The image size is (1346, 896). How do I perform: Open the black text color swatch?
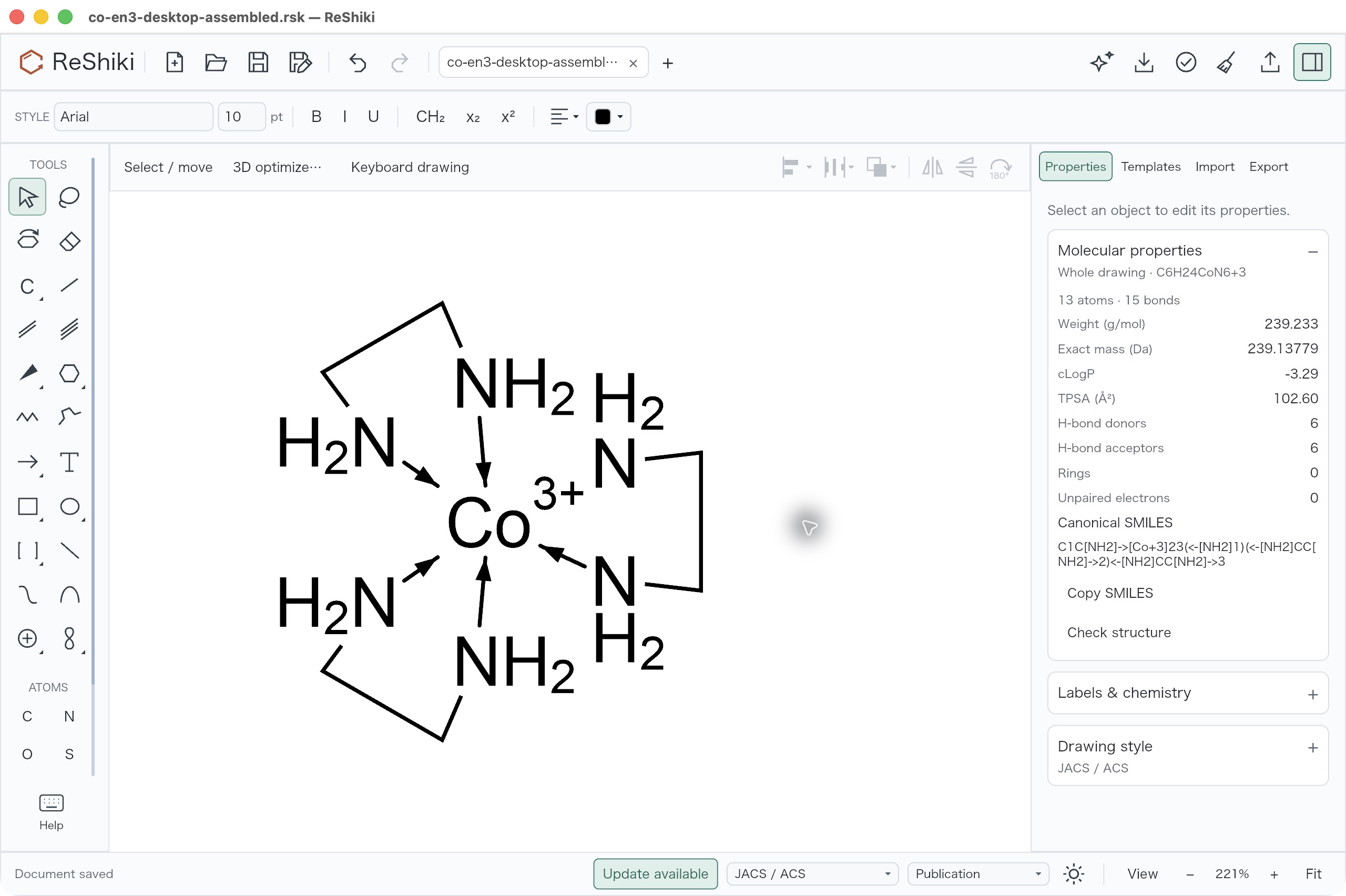coord(608,117)
